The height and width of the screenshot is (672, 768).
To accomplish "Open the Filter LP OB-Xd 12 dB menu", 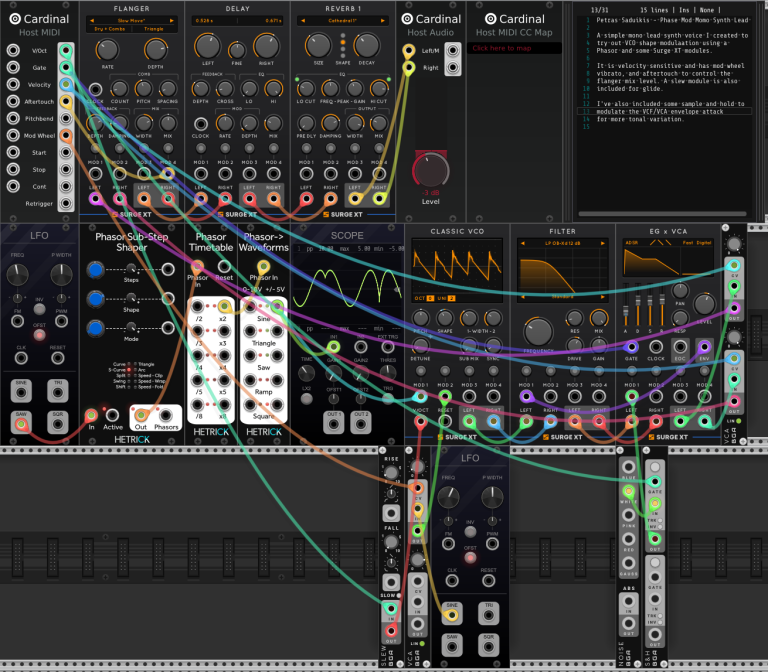I will 562,243.
